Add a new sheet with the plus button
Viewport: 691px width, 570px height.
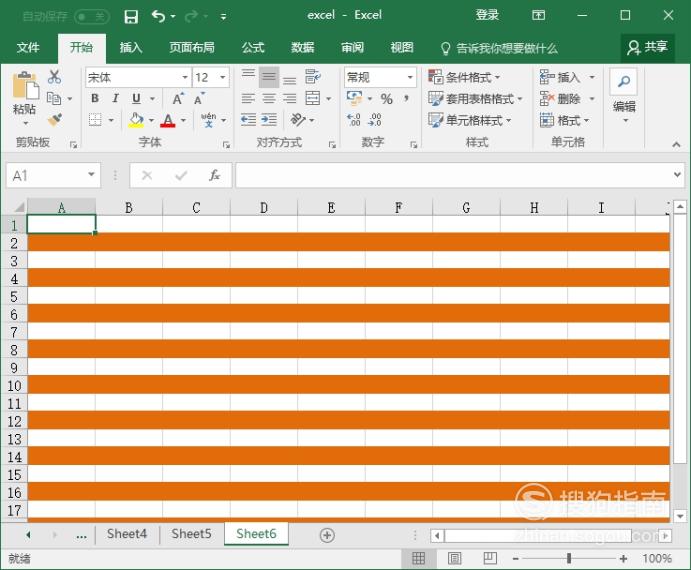tap(327, 535)
